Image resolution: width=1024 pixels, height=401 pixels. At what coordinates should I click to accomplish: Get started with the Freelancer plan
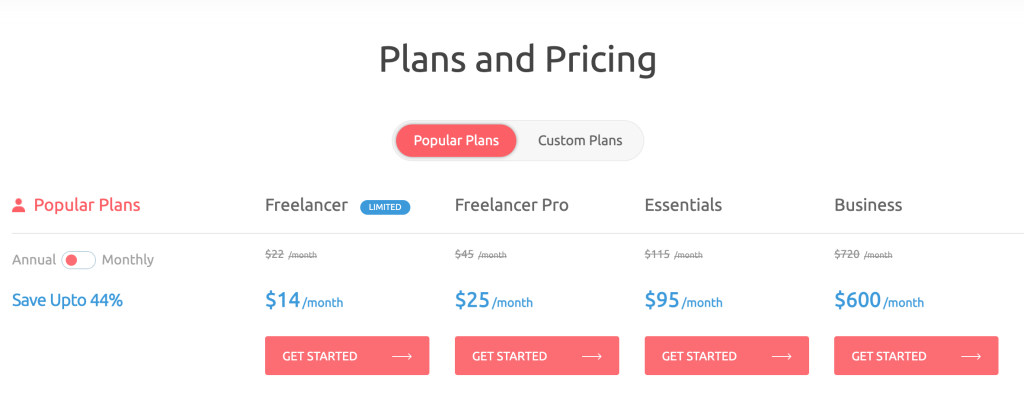point(347,356)
